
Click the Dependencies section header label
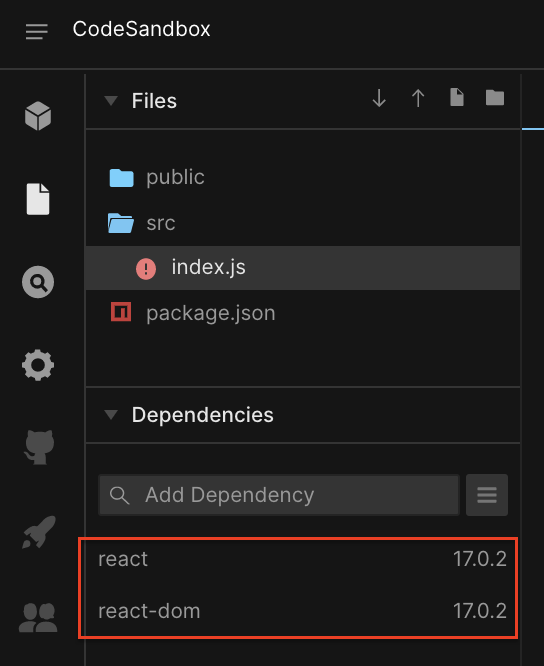click(x=203, y=415)
